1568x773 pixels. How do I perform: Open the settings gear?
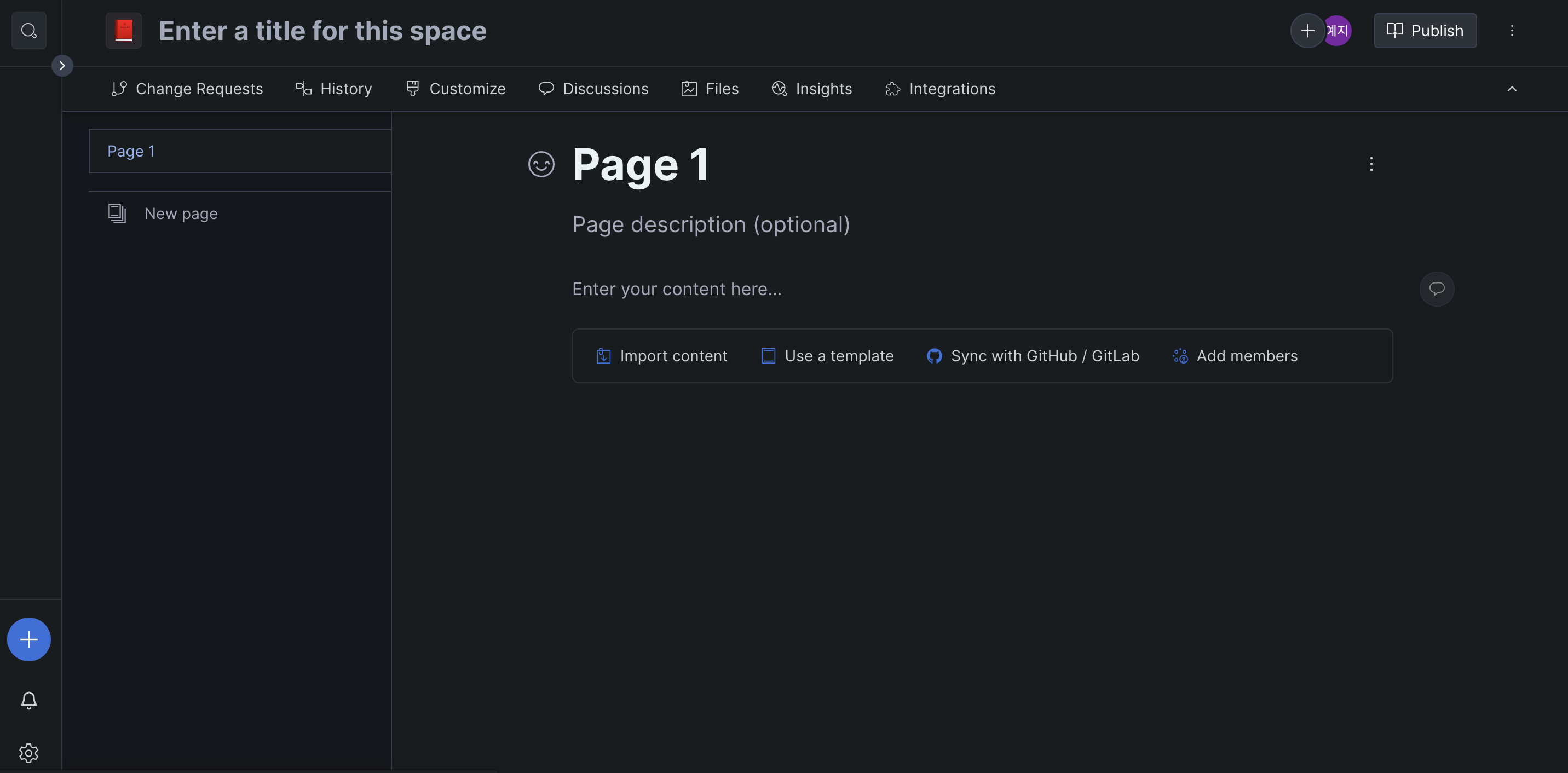click(x=28, y=753)
